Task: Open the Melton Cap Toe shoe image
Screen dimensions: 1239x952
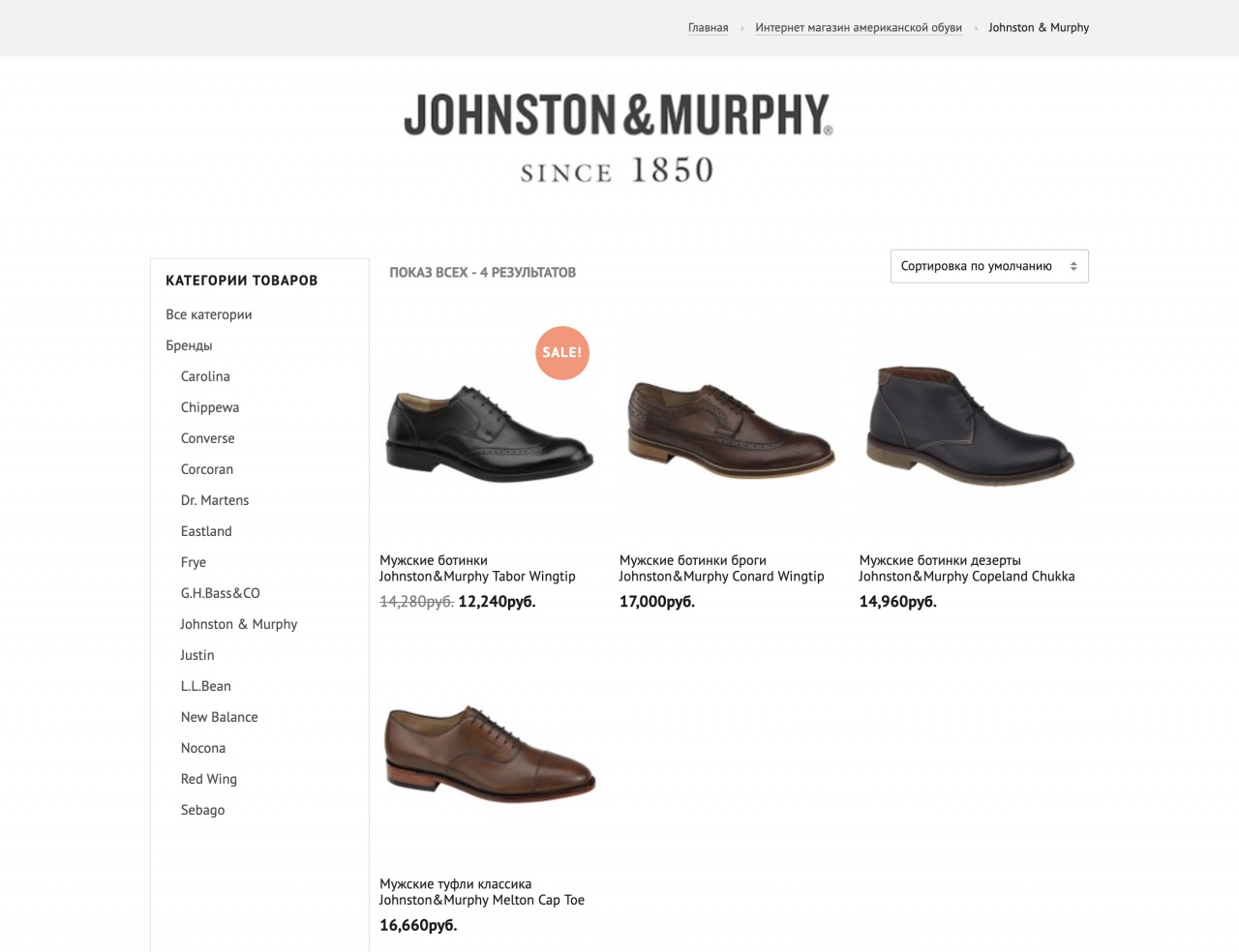Action: [x=489, y=750]
